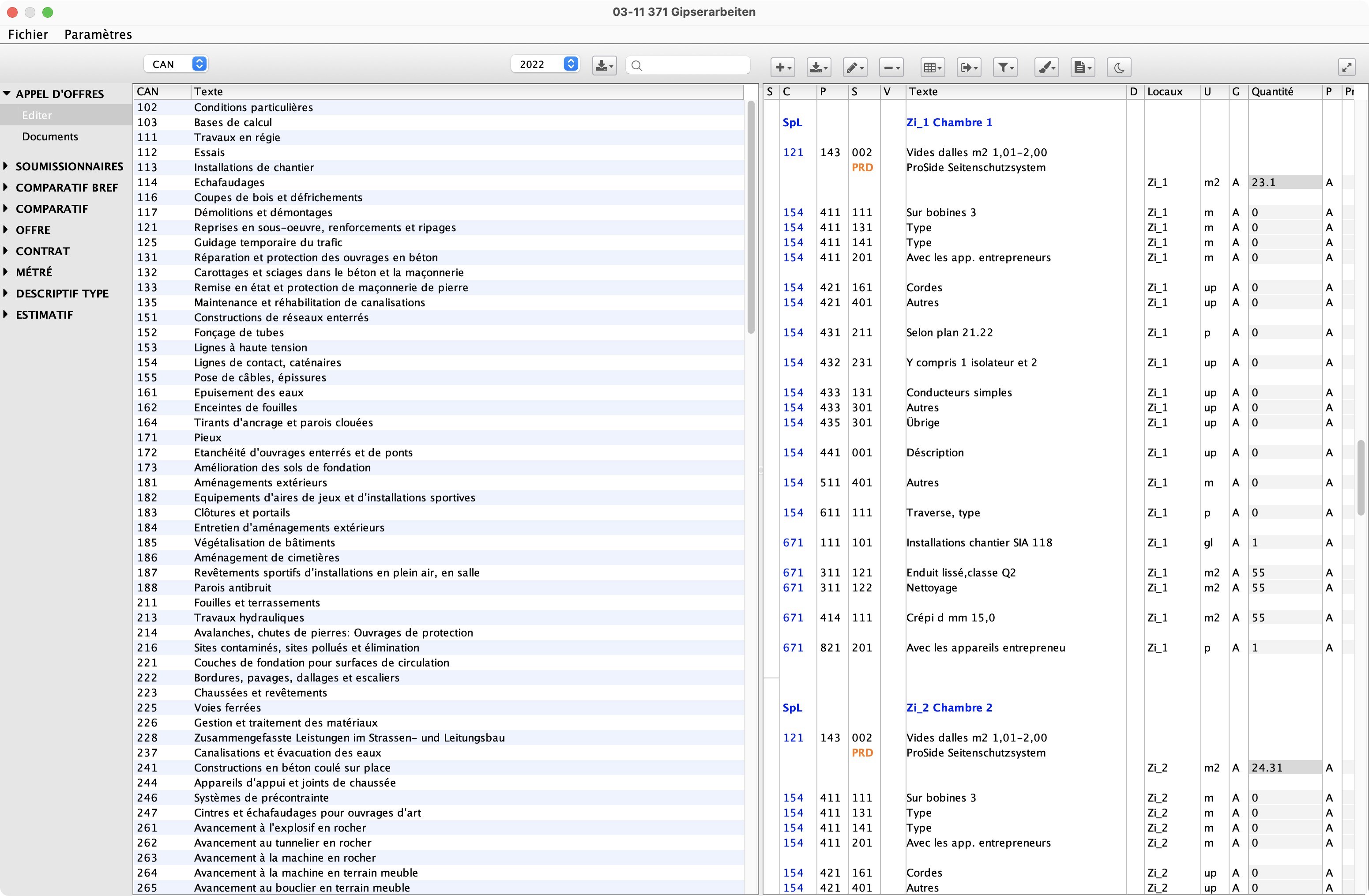Expand the SOUMISSIONNAIRES section

click(6, 166)
